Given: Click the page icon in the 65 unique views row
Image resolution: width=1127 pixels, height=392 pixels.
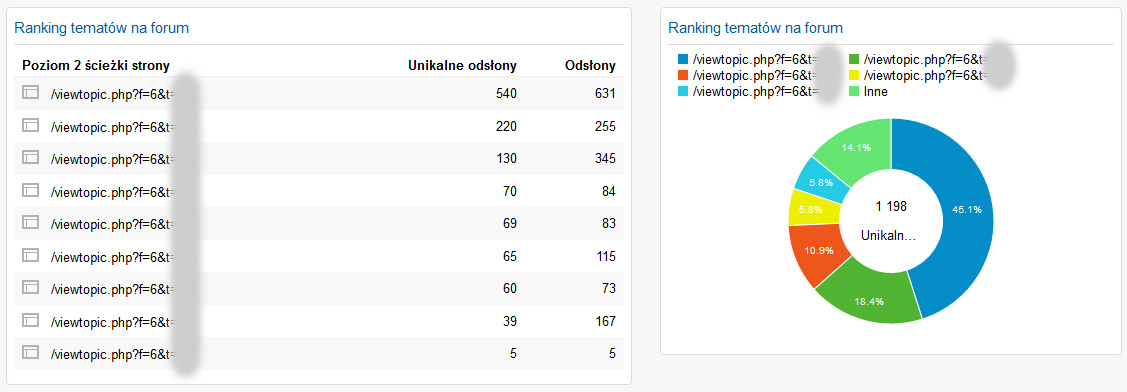Looking at the screenshot, I should coord(30,255).
